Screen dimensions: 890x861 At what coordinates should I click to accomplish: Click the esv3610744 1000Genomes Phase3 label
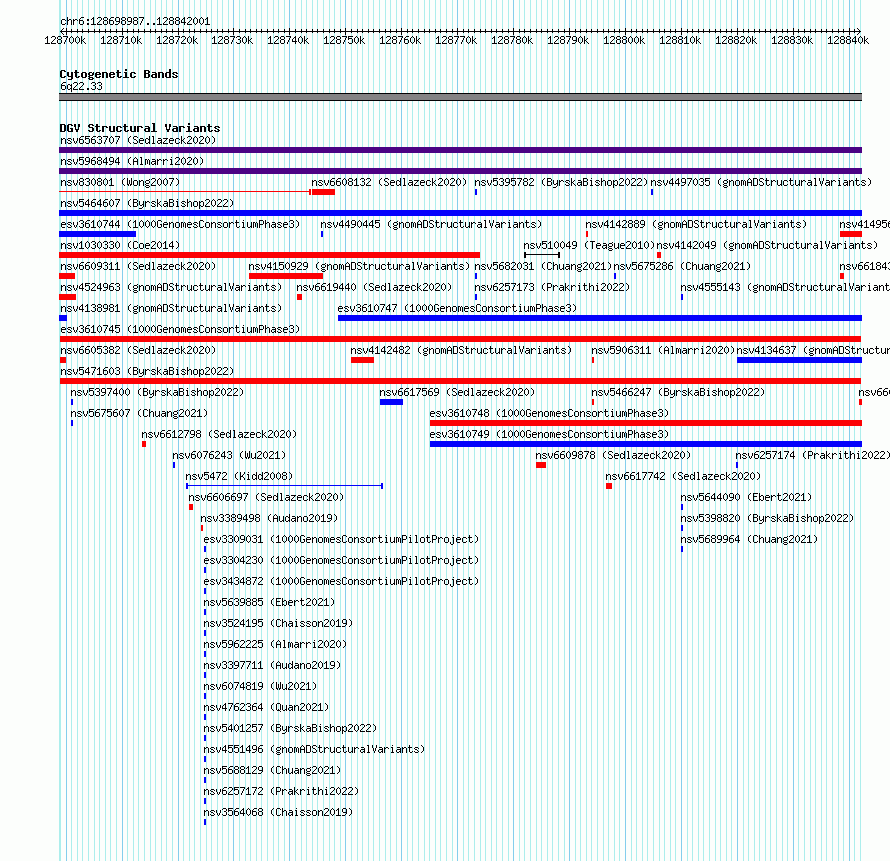coord(180,224)
